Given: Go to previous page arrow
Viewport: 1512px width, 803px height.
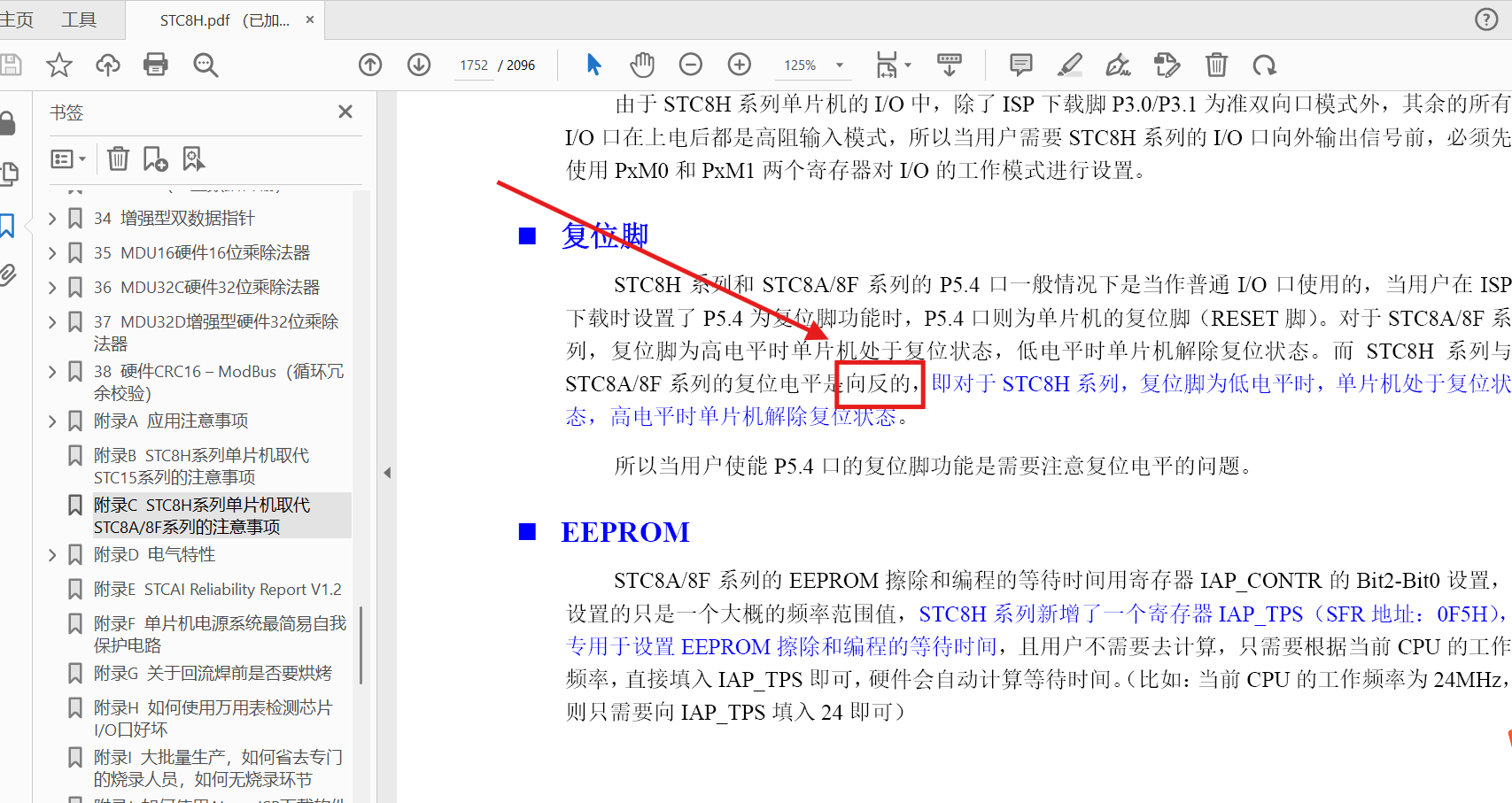Looking at the screenshot, I should [x=370, y=65].
